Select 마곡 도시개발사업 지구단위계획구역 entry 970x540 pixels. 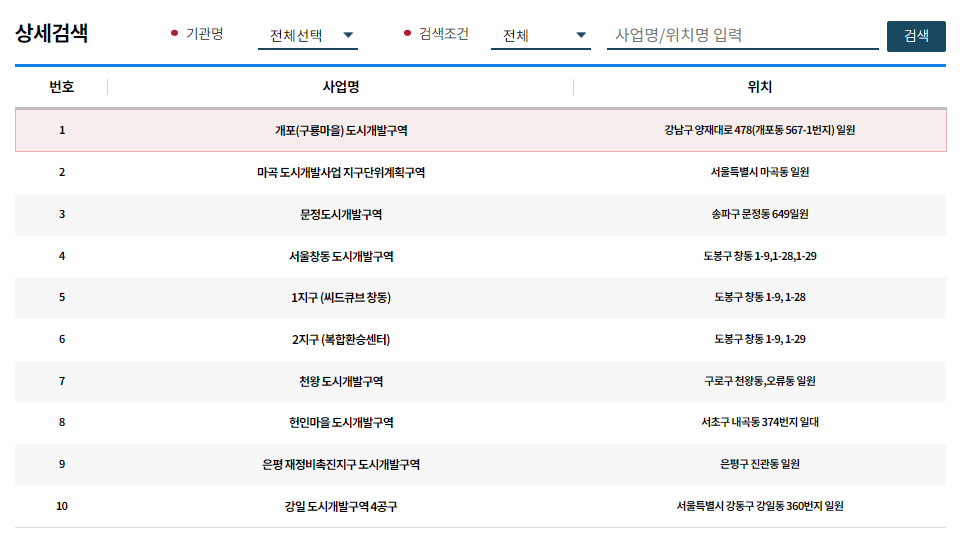(341, 173)
